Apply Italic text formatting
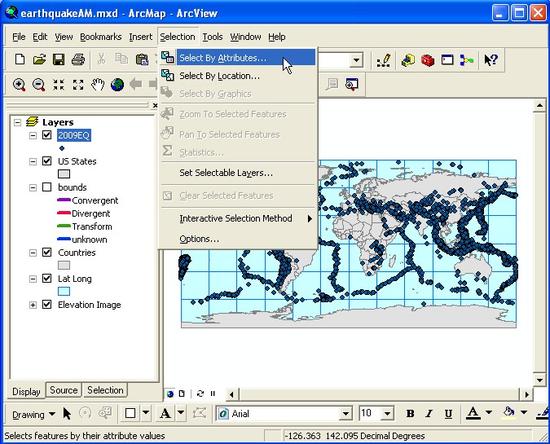Screen dimensions: 550x444 [x=429, y=413]
